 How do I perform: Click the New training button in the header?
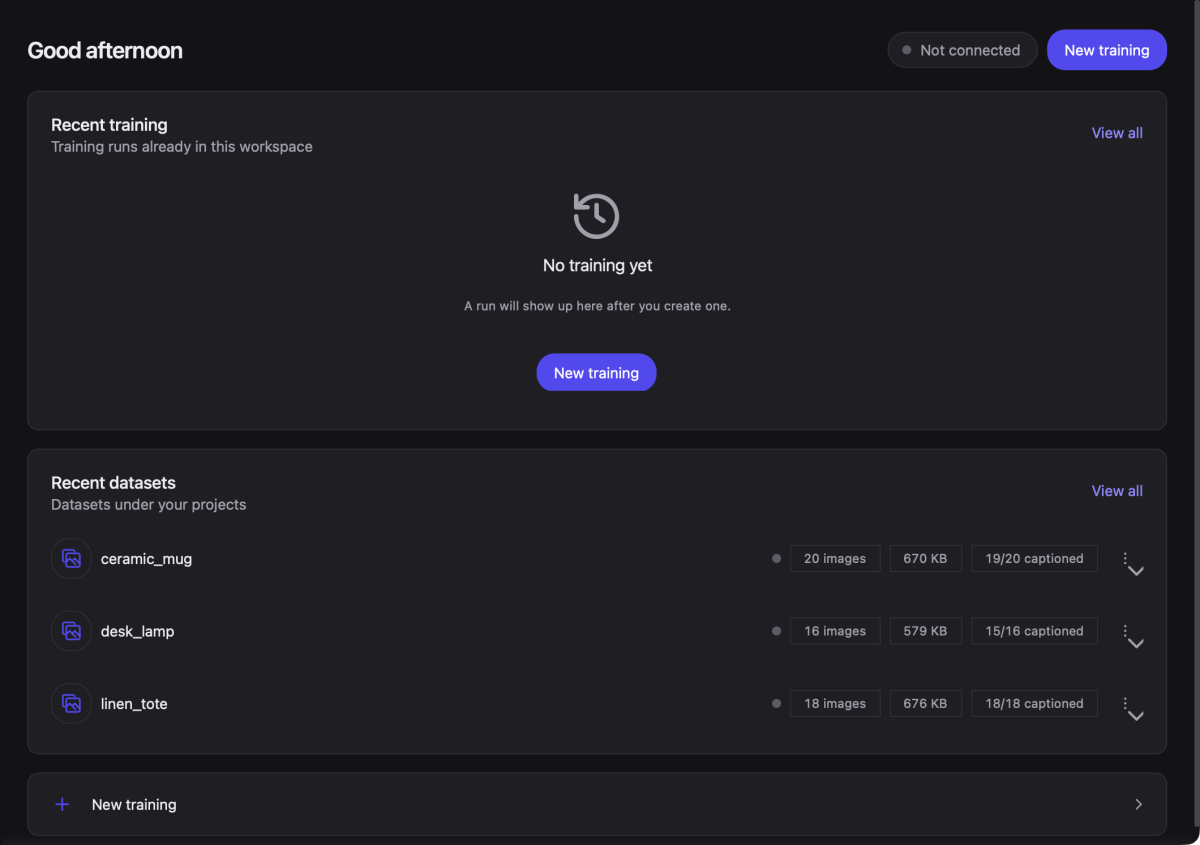point(1107,50)
